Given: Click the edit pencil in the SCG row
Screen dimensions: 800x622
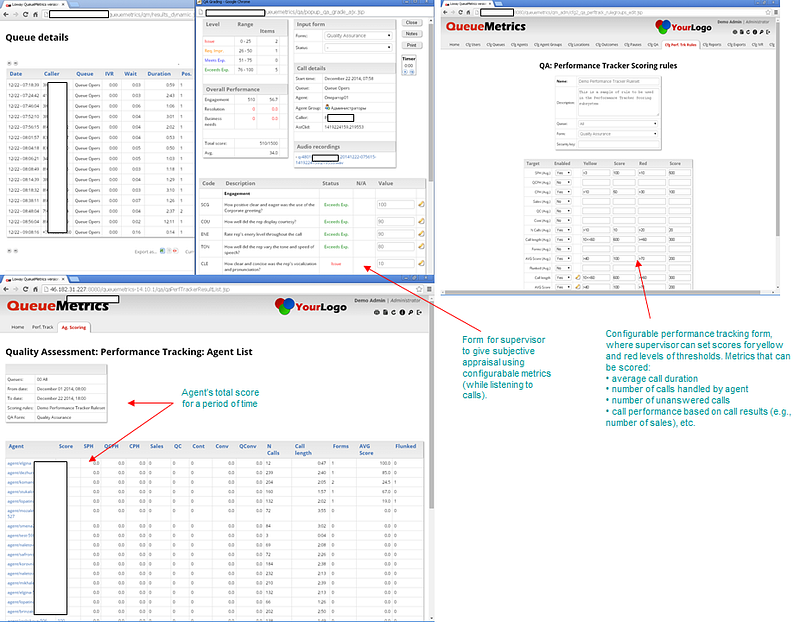Looking at the screenshot, I should tap(421, 205).
